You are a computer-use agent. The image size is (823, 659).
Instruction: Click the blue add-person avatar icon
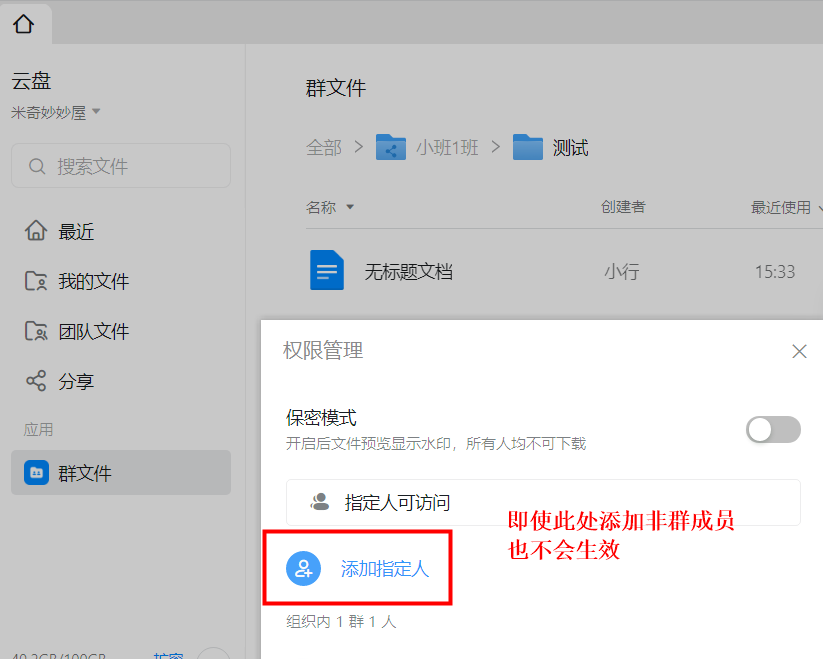pyautogui.click(x=302, y=568)
